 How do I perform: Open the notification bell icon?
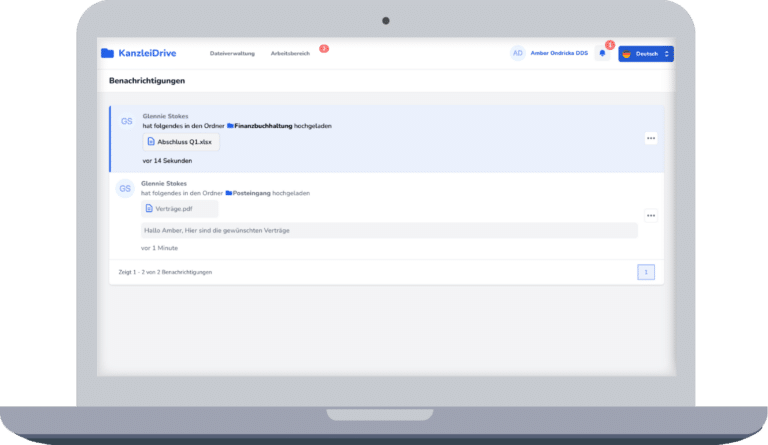[x=602, y=53]
